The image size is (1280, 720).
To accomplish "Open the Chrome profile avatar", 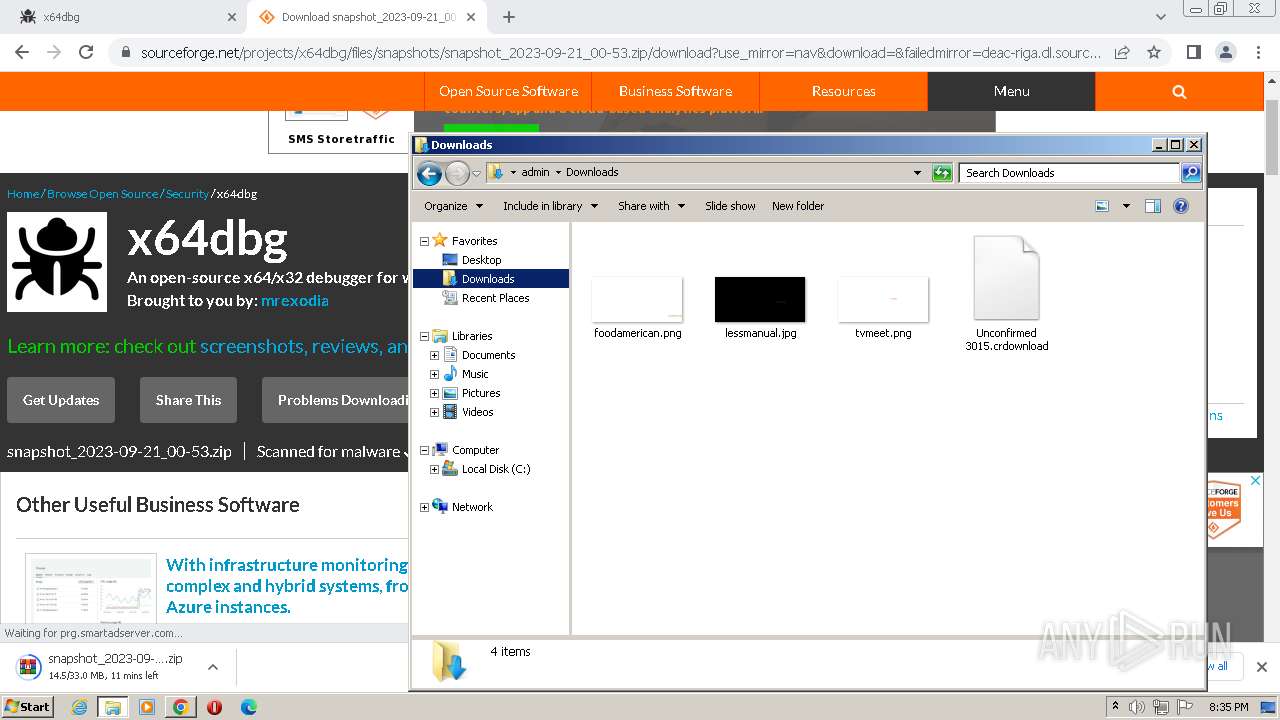I will pos(1225,52).
